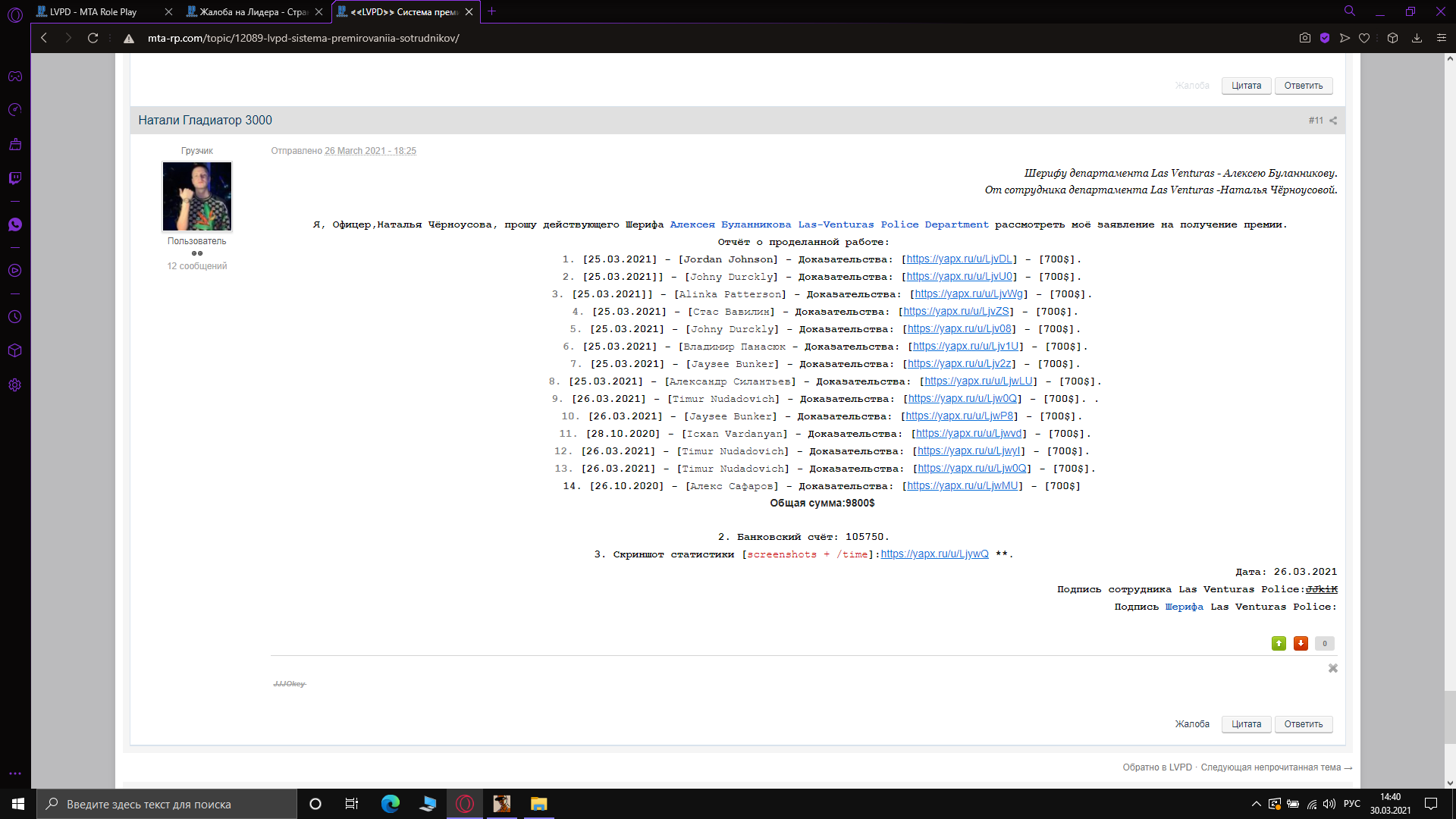Click the user avatar thumbnail
This screenshot has width=1456, height=819.
197,196
